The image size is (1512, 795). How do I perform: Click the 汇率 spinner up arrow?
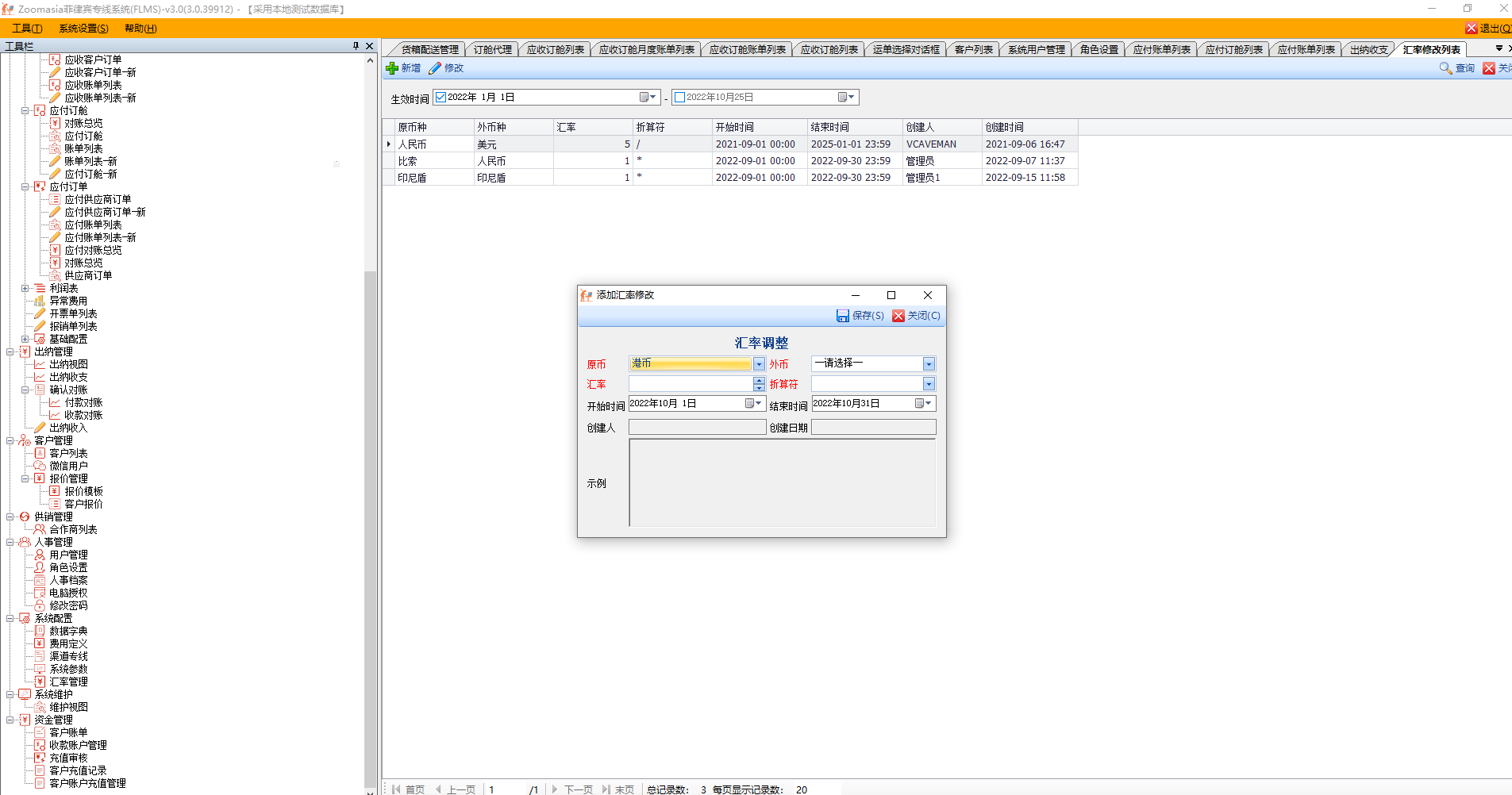(x=759, y=380)
